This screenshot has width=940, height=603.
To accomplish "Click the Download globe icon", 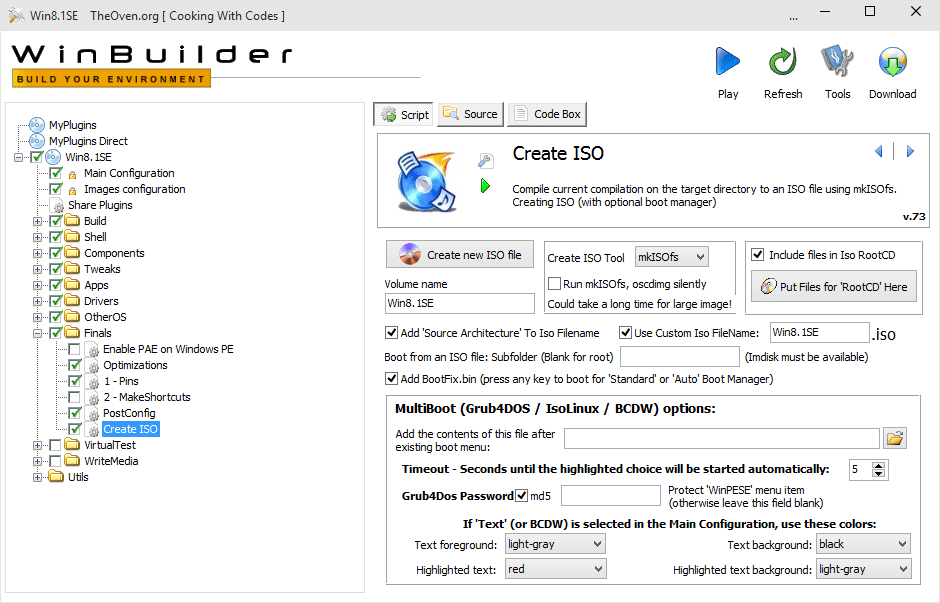I will (893, 61).
